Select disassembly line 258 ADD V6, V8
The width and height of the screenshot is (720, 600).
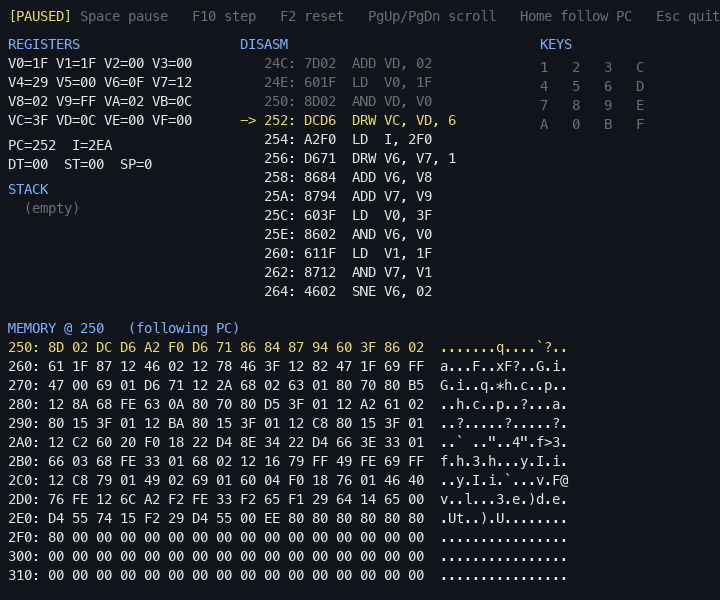tap(348, 177)
